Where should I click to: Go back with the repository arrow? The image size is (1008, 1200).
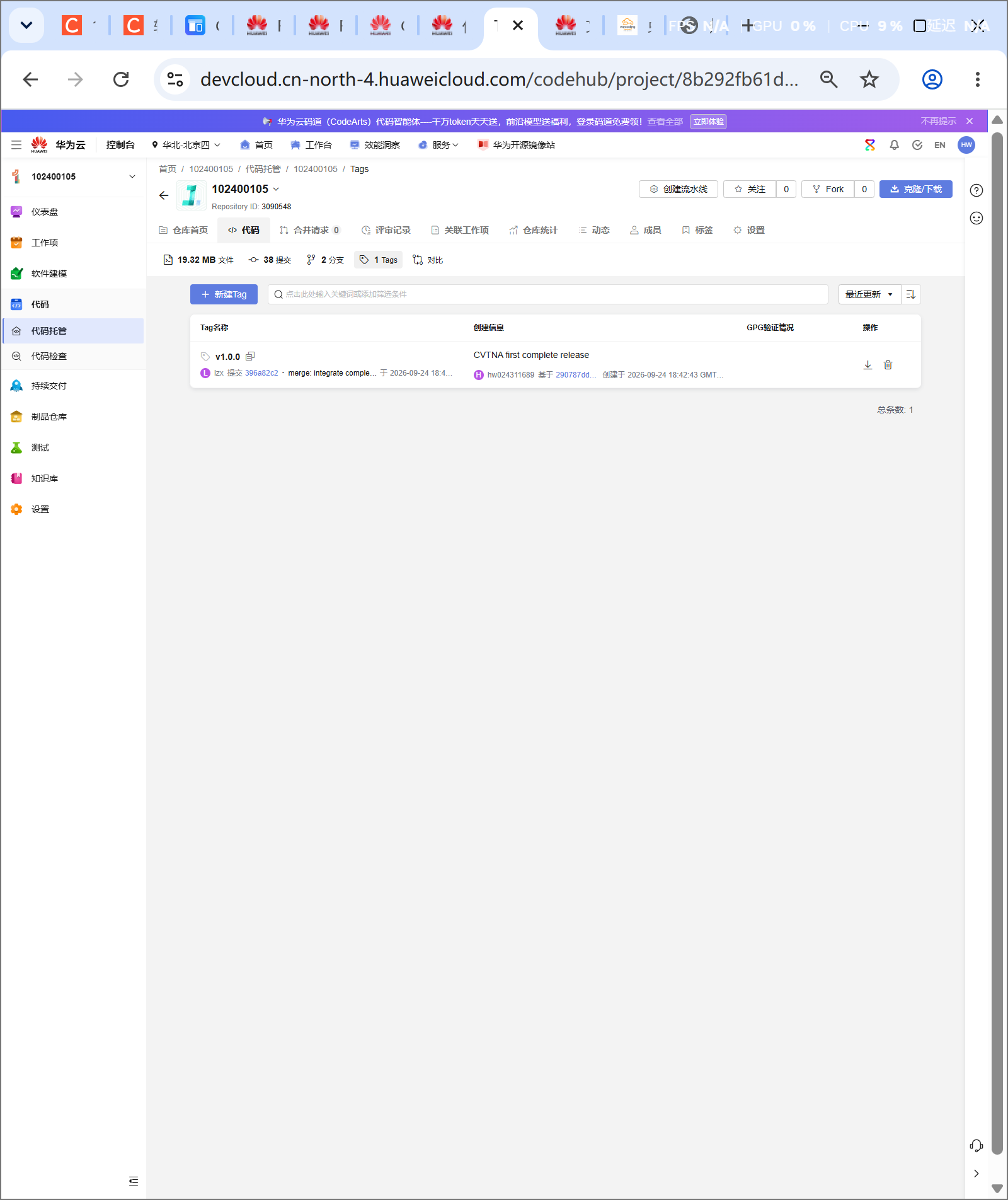tap(164, 195)
